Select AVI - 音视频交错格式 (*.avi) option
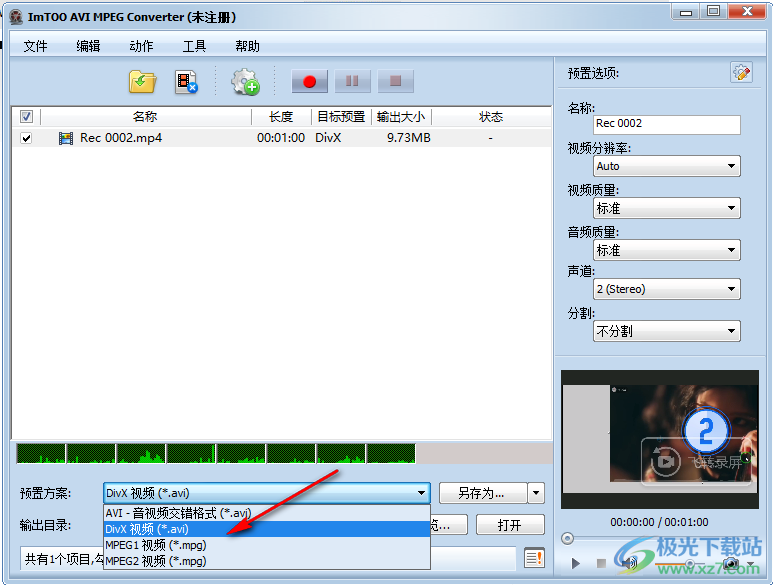Image resolution: width=773 pixels, height=585 pixels. [x=267, y=513]
